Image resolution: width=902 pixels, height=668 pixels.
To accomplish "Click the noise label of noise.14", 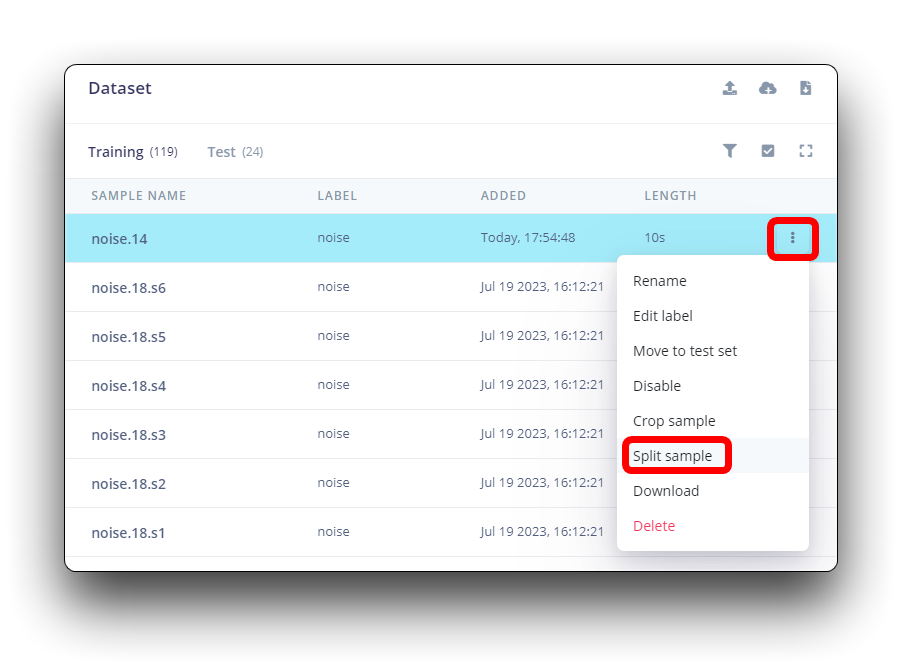I will pos(333,238).
